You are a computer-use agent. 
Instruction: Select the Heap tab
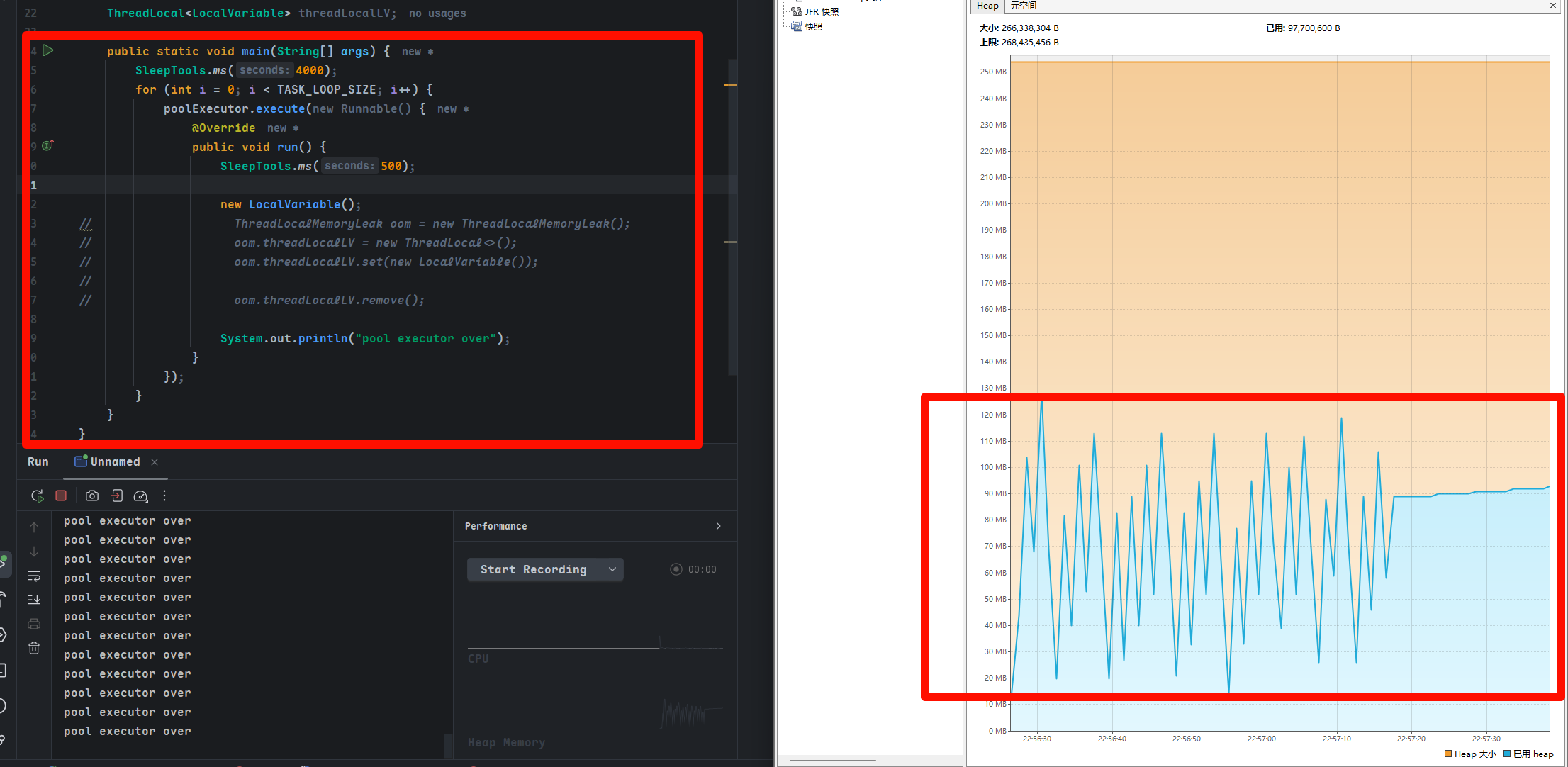pyautogui.click(x=987, y=6)
